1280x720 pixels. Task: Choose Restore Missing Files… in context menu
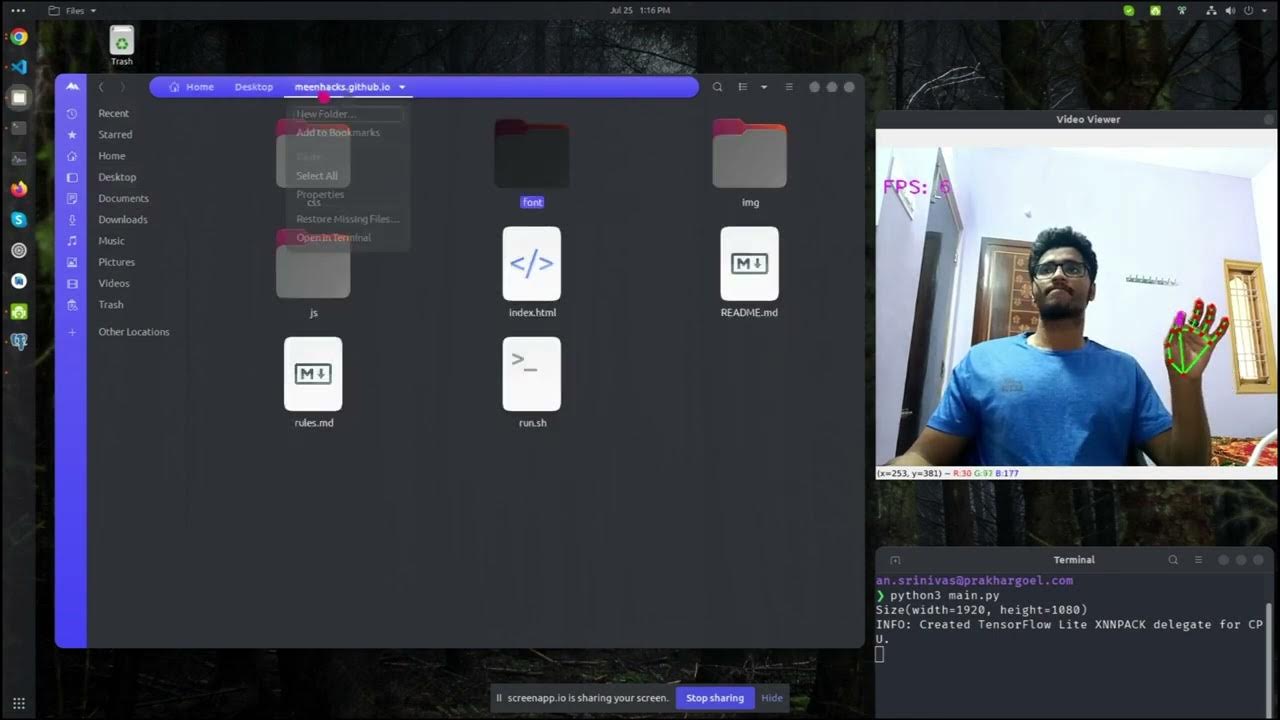[347, 219]
